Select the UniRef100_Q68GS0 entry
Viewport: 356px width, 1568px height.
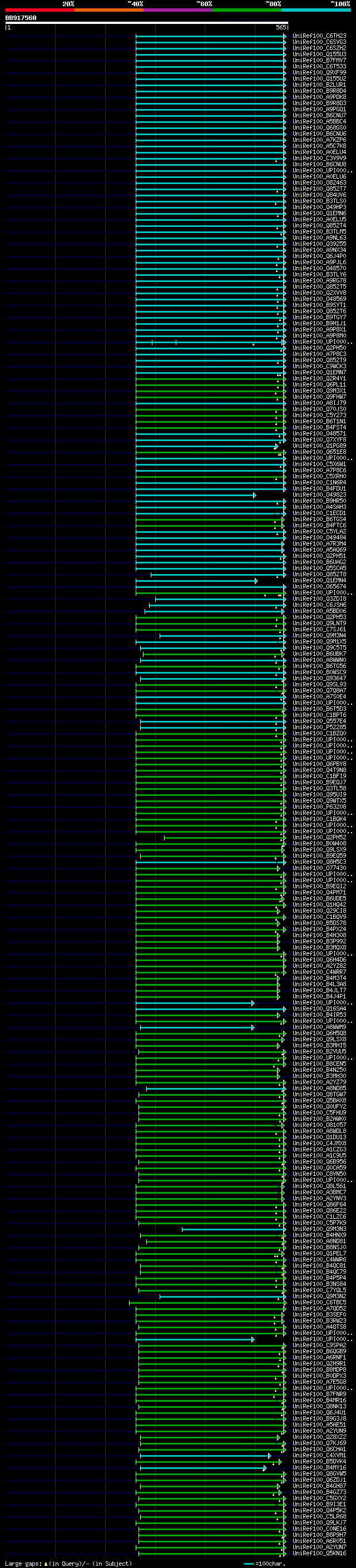pos(319,128)
